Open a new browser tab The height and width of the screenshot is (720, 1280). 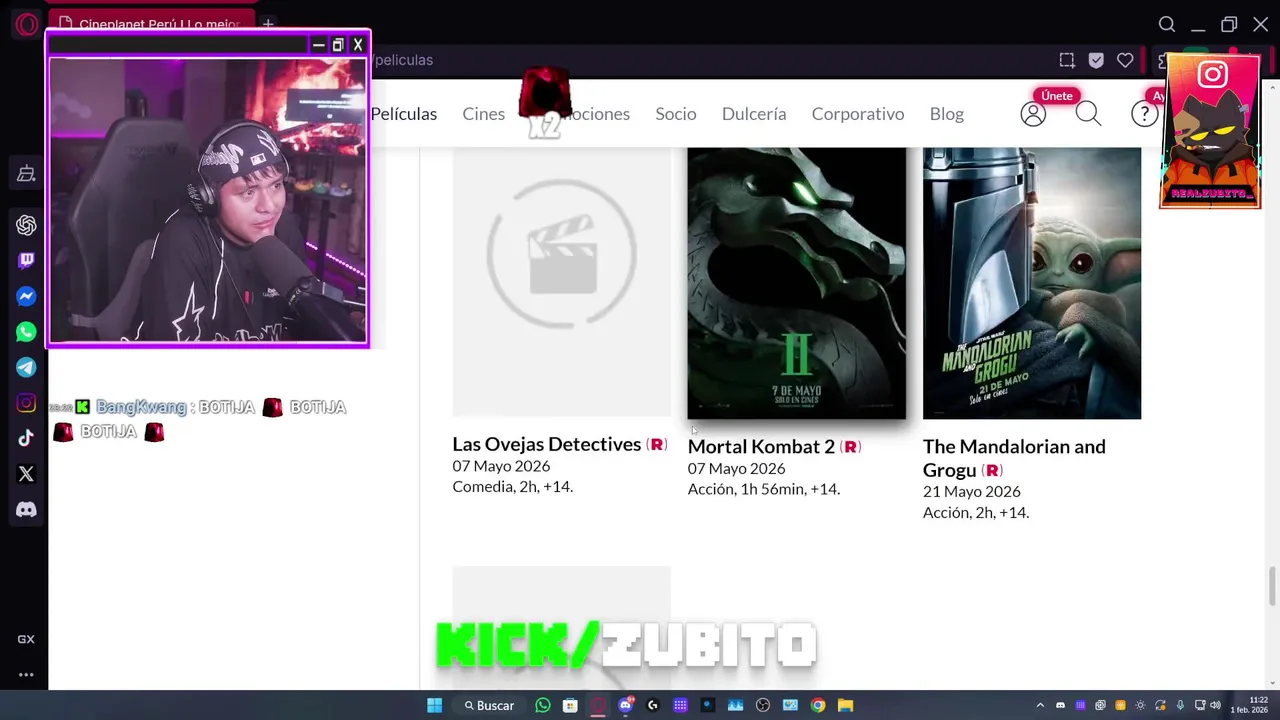pos(268,24)
